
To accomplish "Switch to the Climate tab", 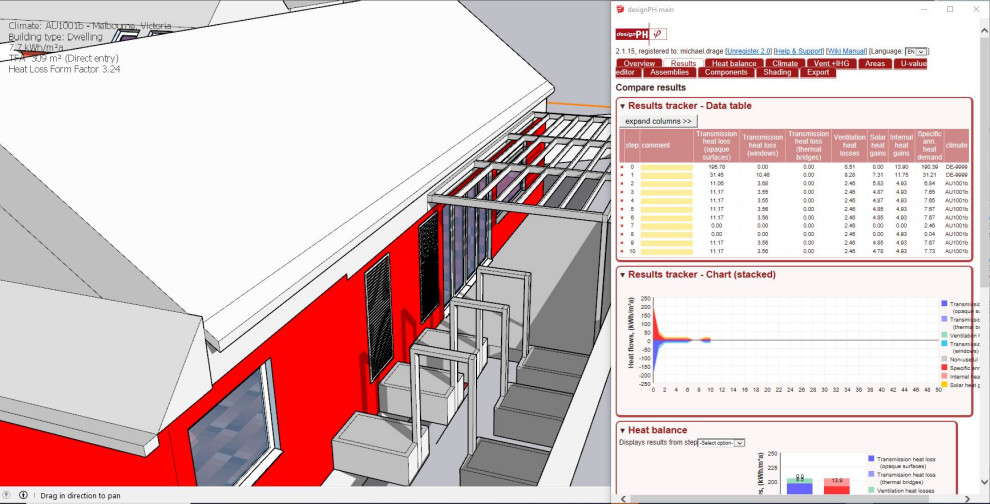I will 784,63.
